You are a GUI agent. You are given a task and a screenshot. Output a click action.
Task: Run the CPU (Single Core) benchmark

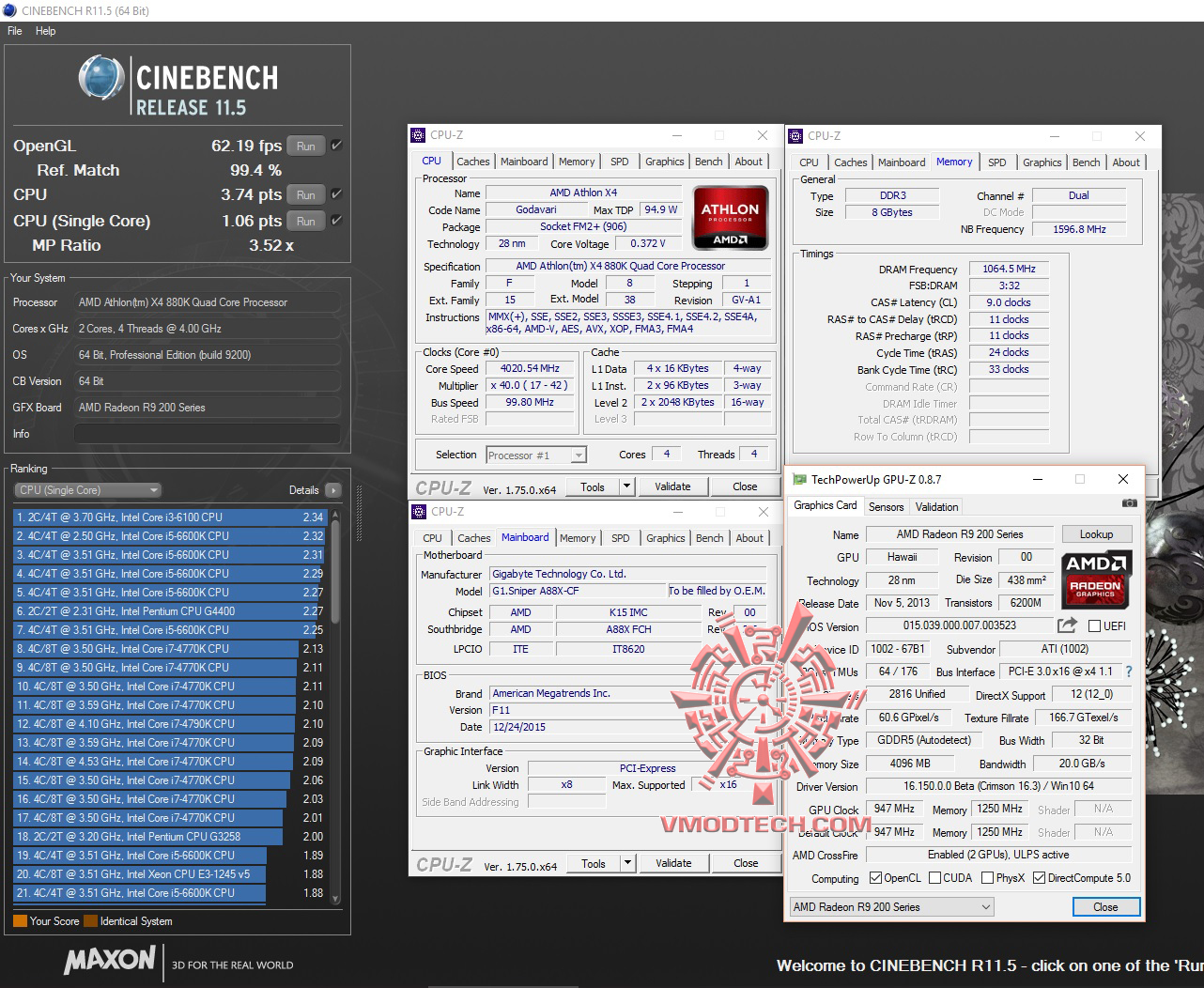[x=306, y=221]
